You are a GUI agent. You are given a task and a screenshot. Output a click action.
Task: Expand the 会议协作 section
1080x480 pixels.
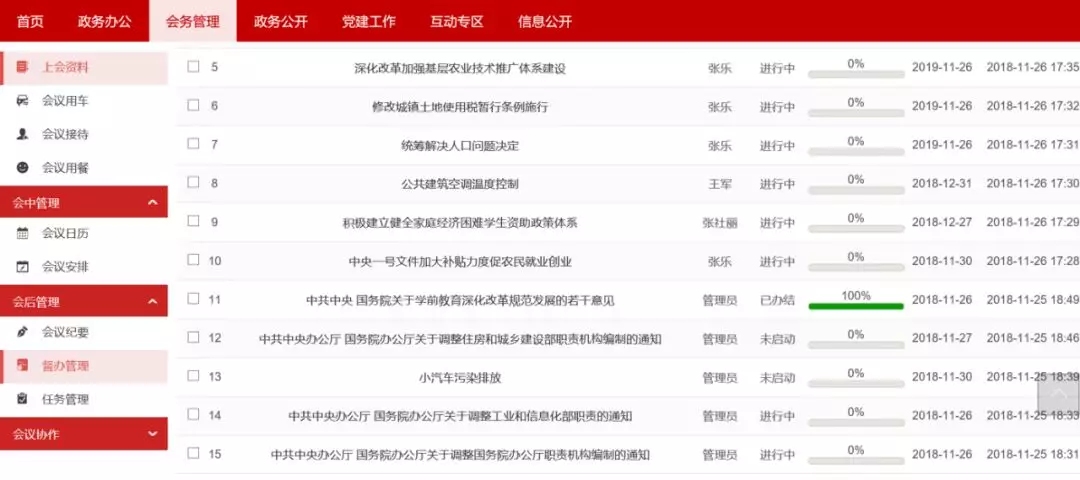[x=152, y=434]
